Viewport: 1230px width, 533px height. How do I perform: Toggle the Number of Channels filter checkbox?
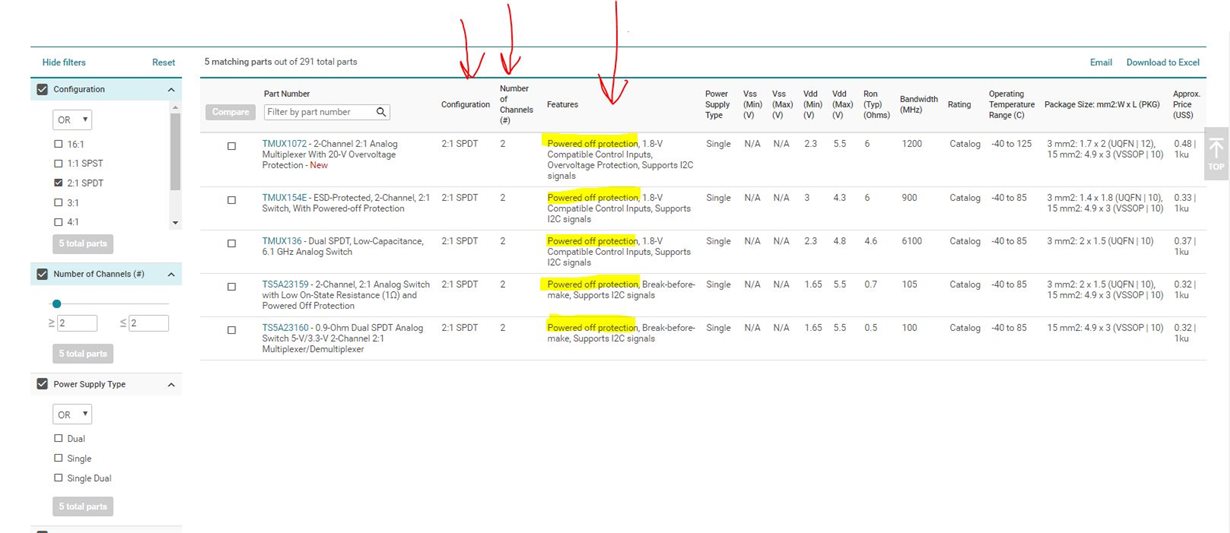point(42,274)
